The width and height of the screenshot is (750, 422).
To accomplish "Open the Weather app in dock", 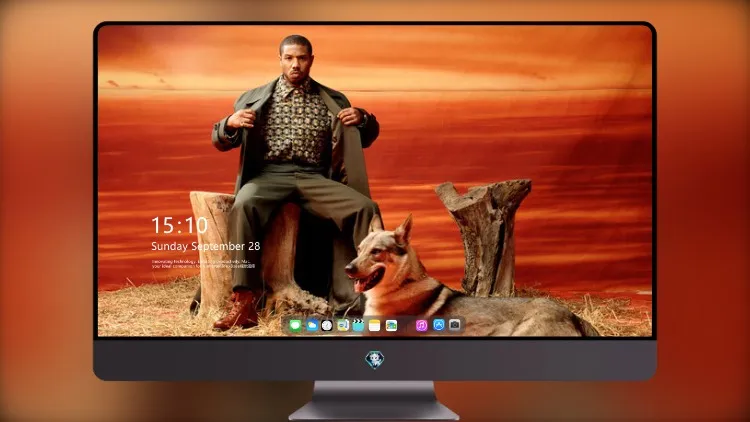I will tap(312, 326).
